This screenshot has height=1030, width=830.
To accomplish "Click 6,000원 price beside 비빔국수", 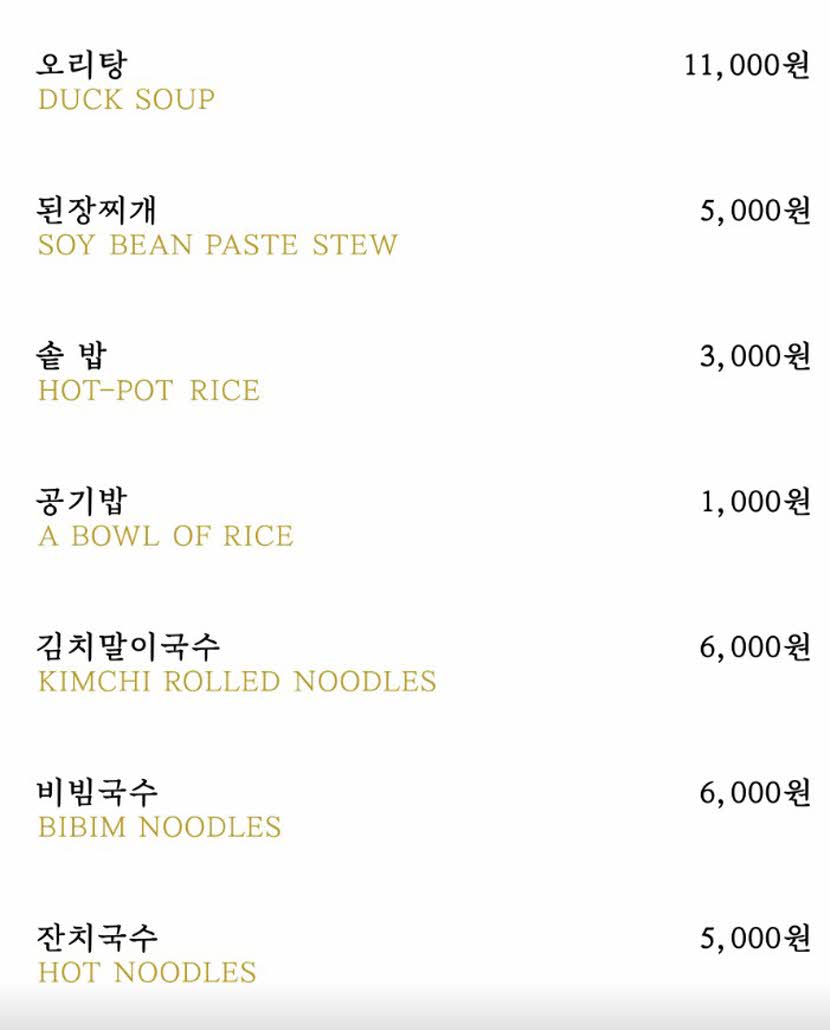I will [755, 794].
